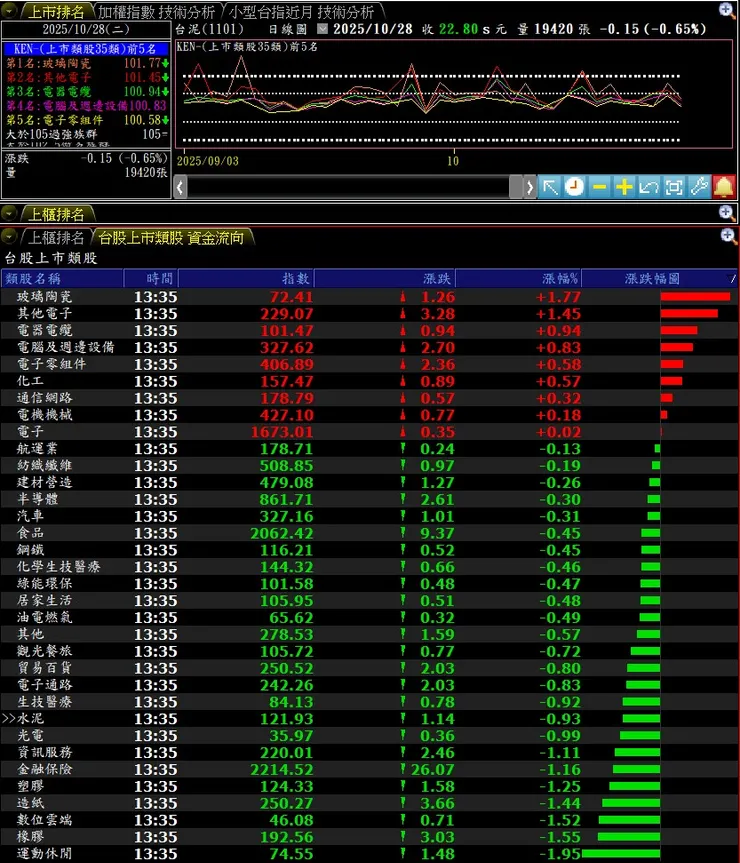Click magnifier icon beside 上櫃排名 collapsed panel
This screenshot has height=863, width=740.
tap(727, 213)
